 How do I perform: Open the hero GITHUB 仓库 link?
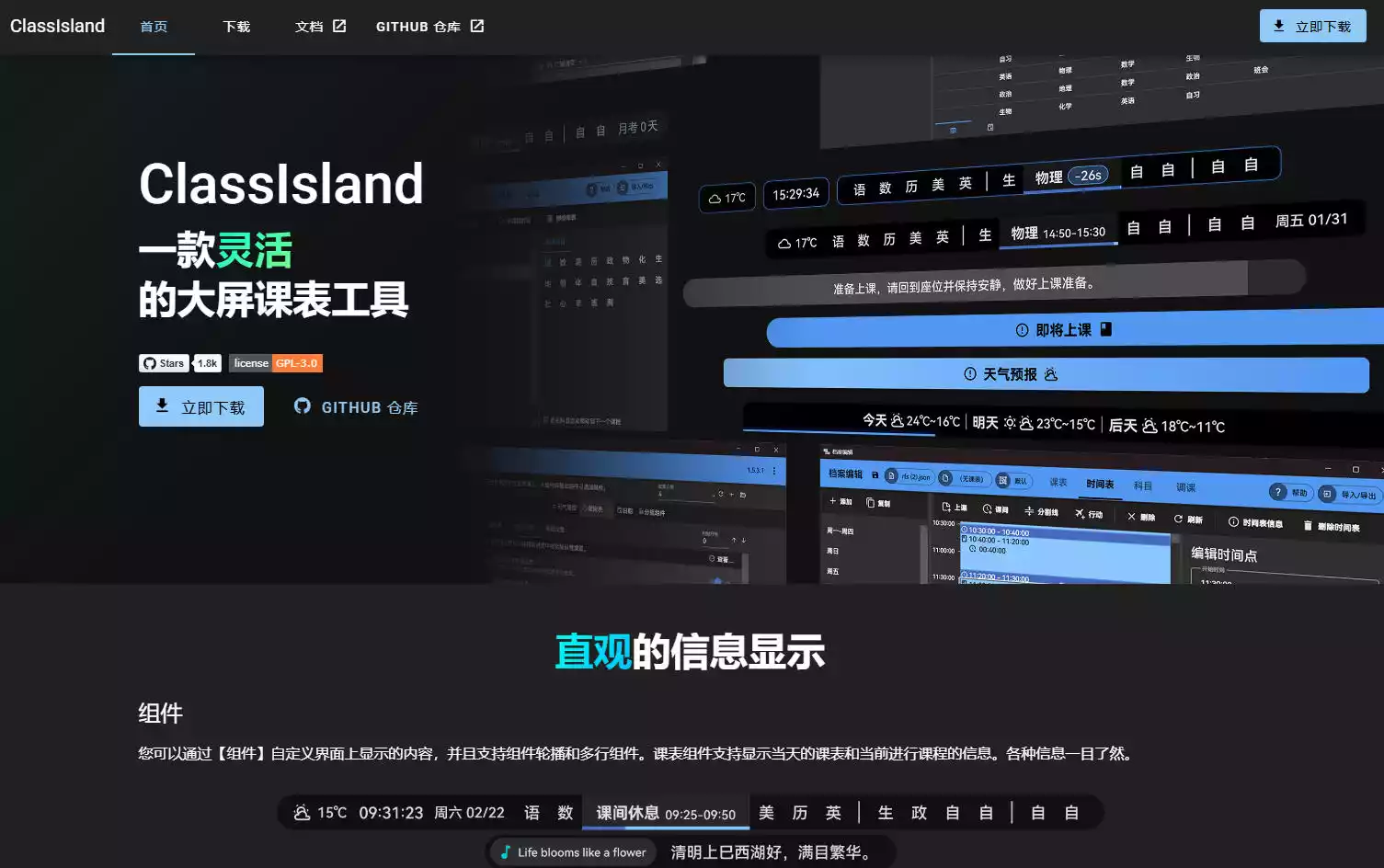coord(356,406)
